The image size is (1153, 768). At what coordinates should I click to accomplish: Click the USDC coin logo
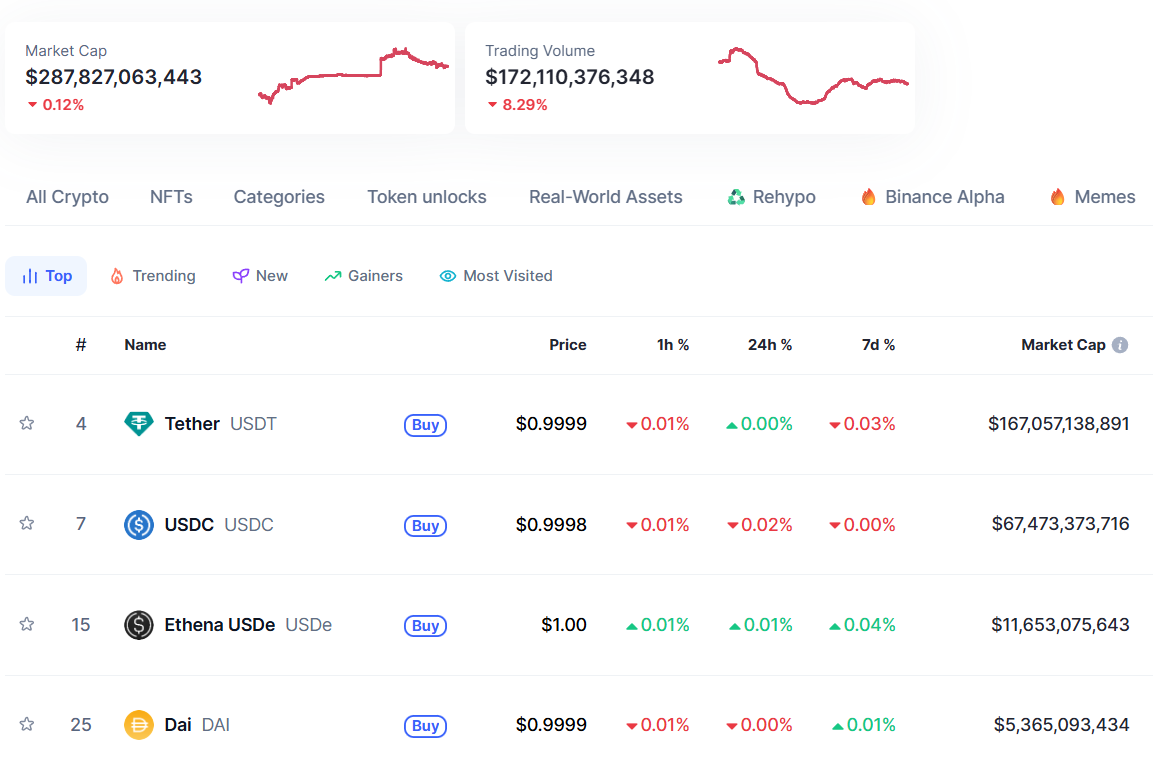point(139,525)
